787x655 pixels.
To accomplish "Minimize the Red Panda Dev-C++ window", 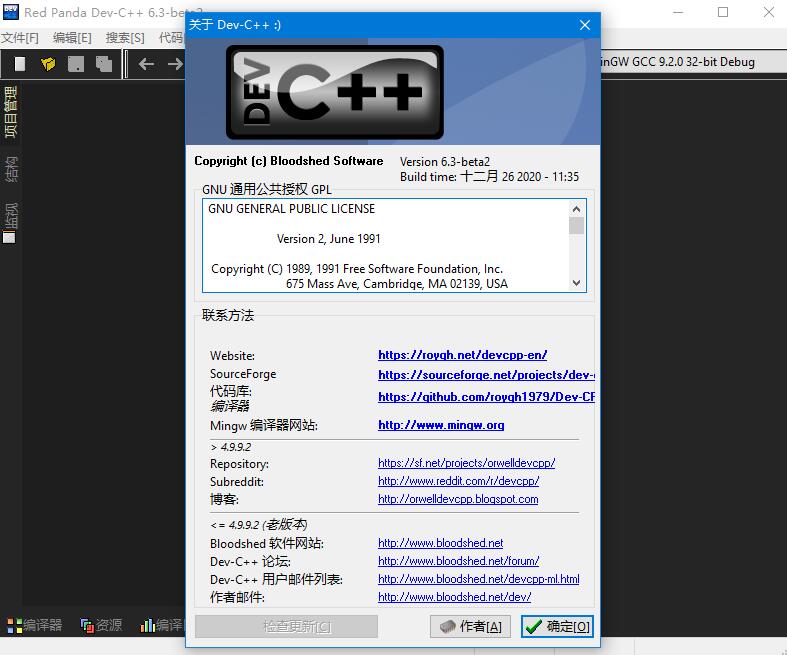I will tap(678, 12).
